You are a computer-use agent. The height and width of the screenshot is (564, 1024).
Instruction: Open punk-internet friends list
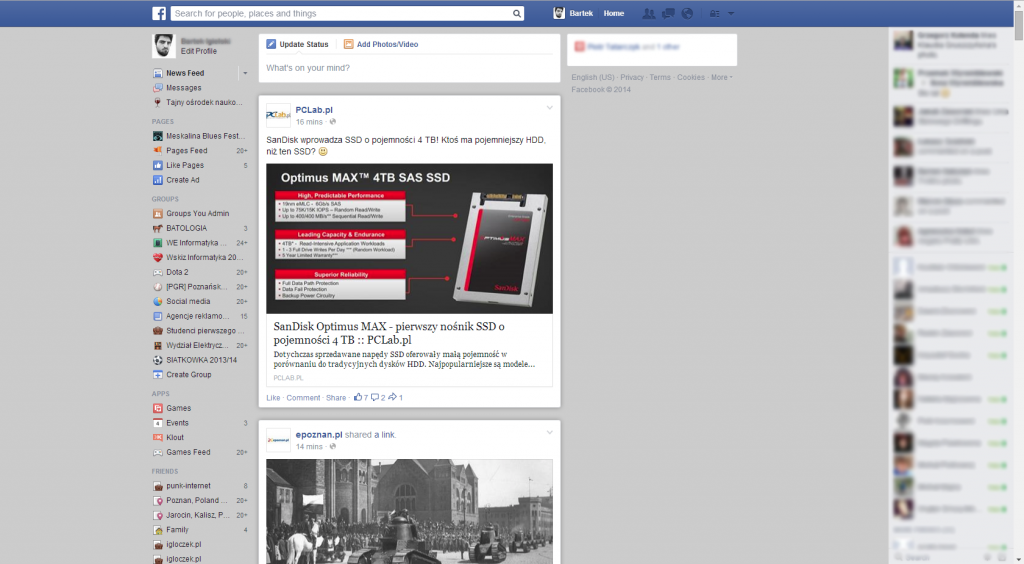point(188,486)
